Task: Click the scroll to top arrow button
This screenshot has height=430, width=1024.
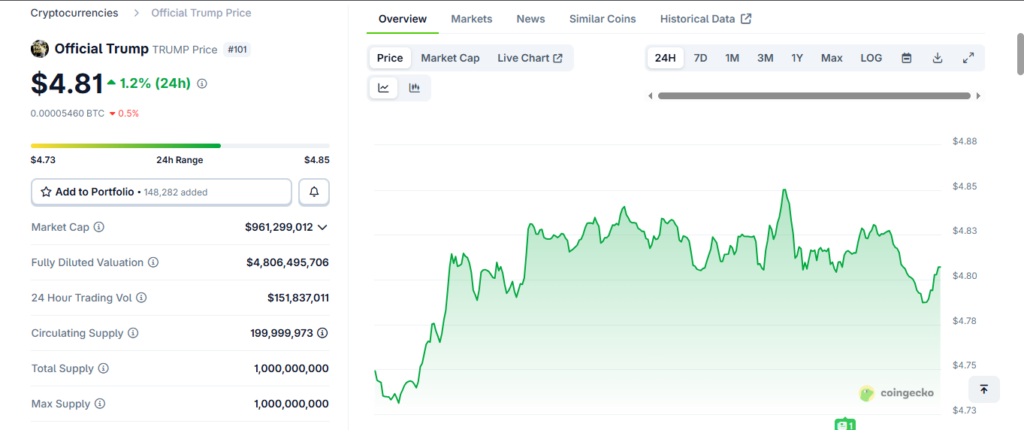Action: coord(984,389)
